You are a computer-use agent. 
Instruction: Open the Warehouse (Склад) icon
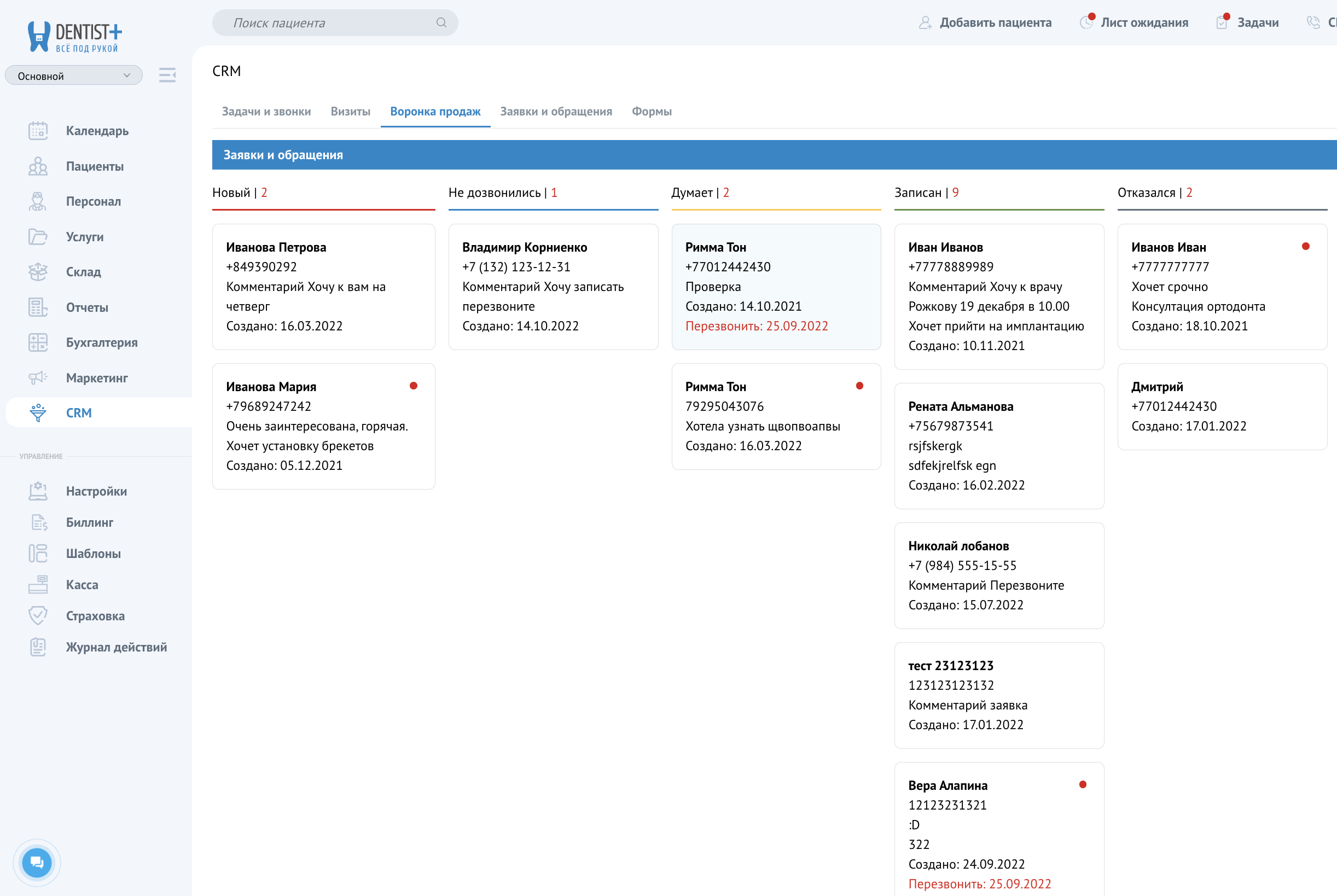pyautogui.click(x=38, y=272)
